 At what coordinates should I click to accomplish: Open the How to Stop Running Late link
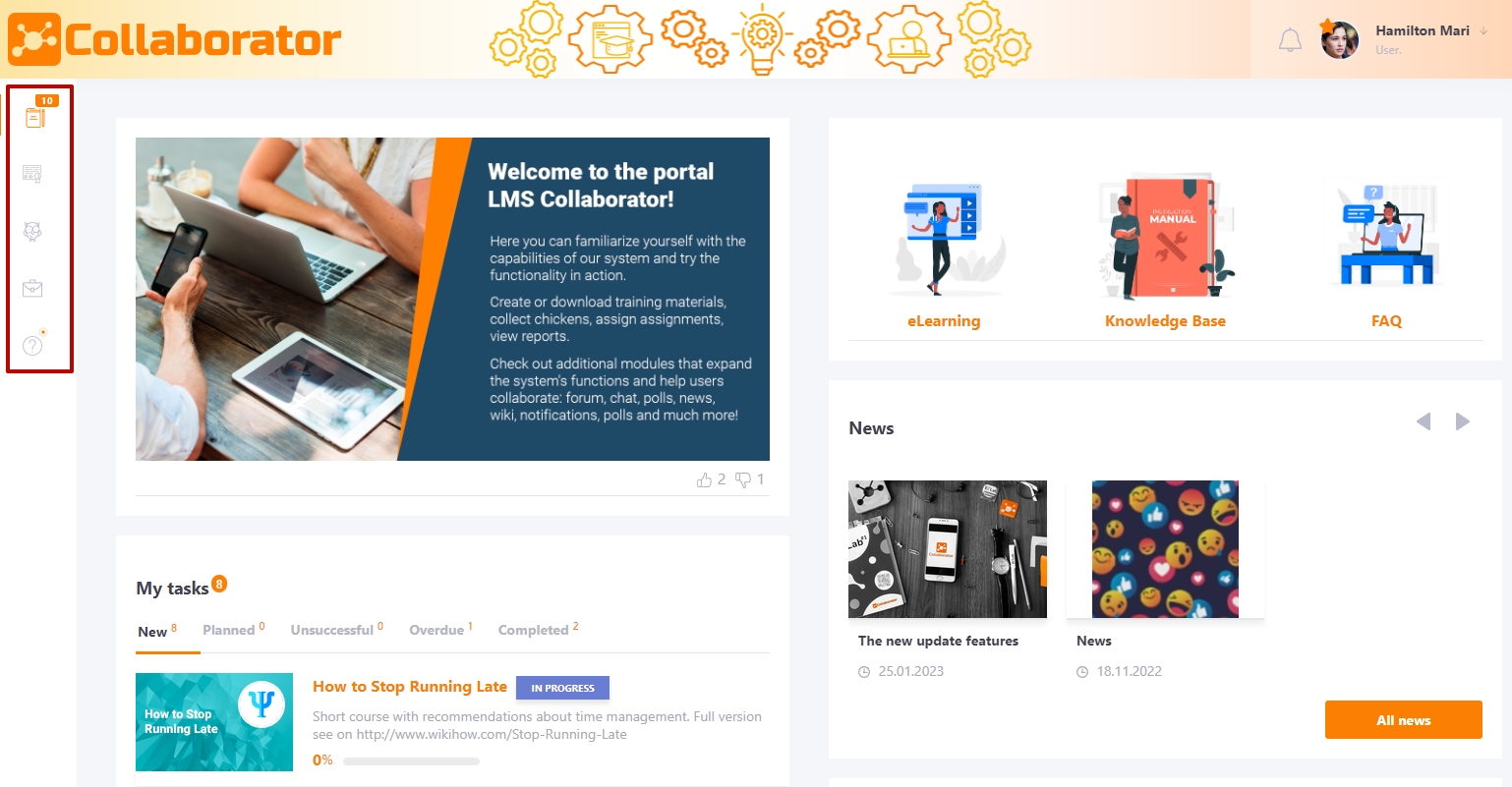click(410, 687)
